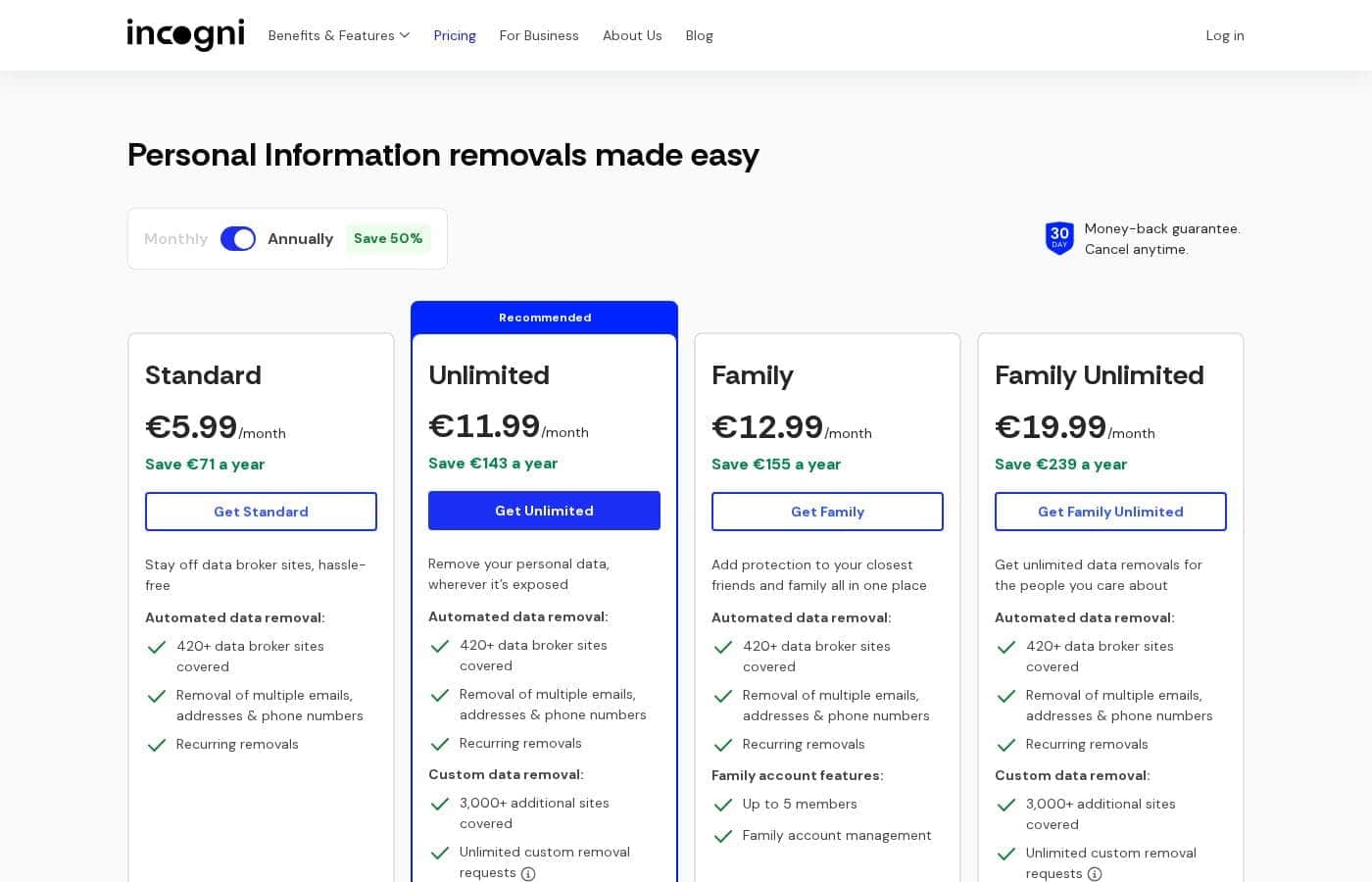The image size is (1372, 882).
Task: Click the Recommended banner on Unlimited plan
Action: (x=545, y=318)
